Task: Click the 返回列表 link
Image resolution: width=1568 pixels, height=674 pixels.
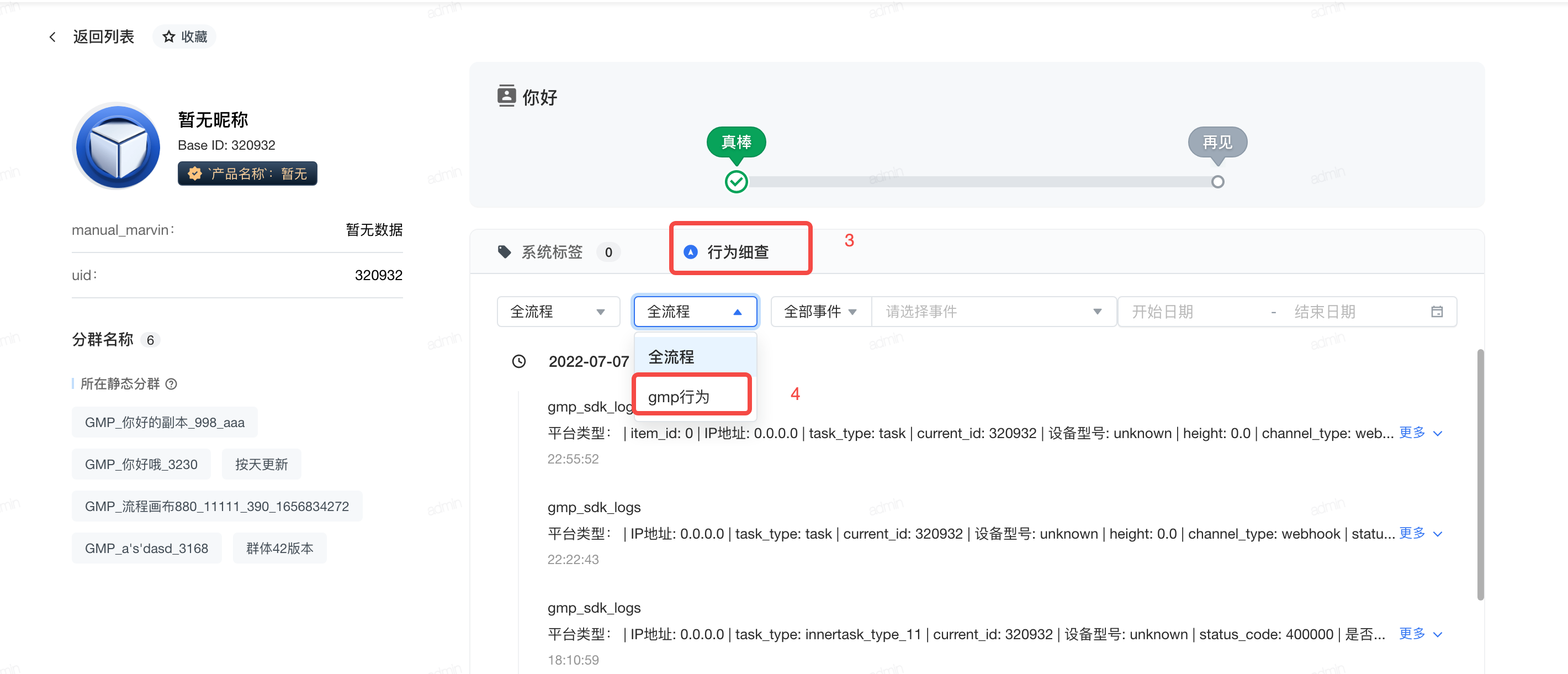Action: point(103,37)
